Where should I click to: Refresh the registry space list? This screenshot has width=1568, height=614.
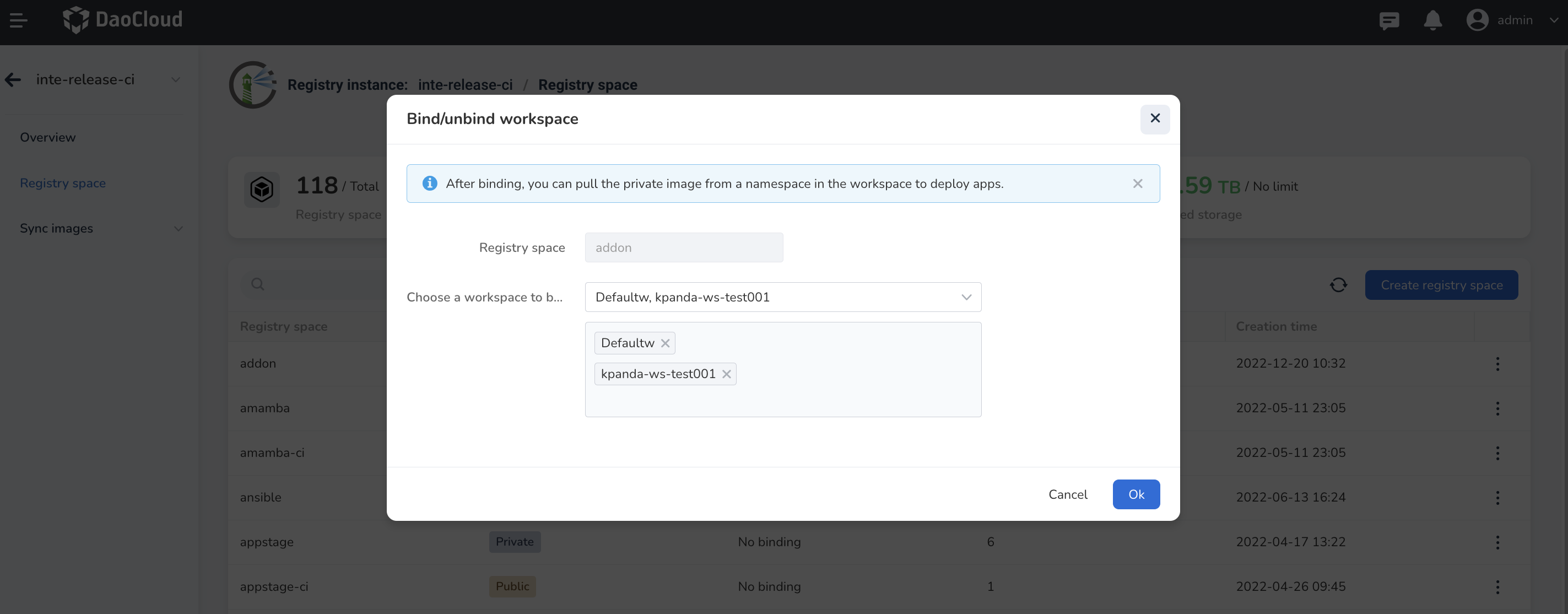tap(1338, 285)
